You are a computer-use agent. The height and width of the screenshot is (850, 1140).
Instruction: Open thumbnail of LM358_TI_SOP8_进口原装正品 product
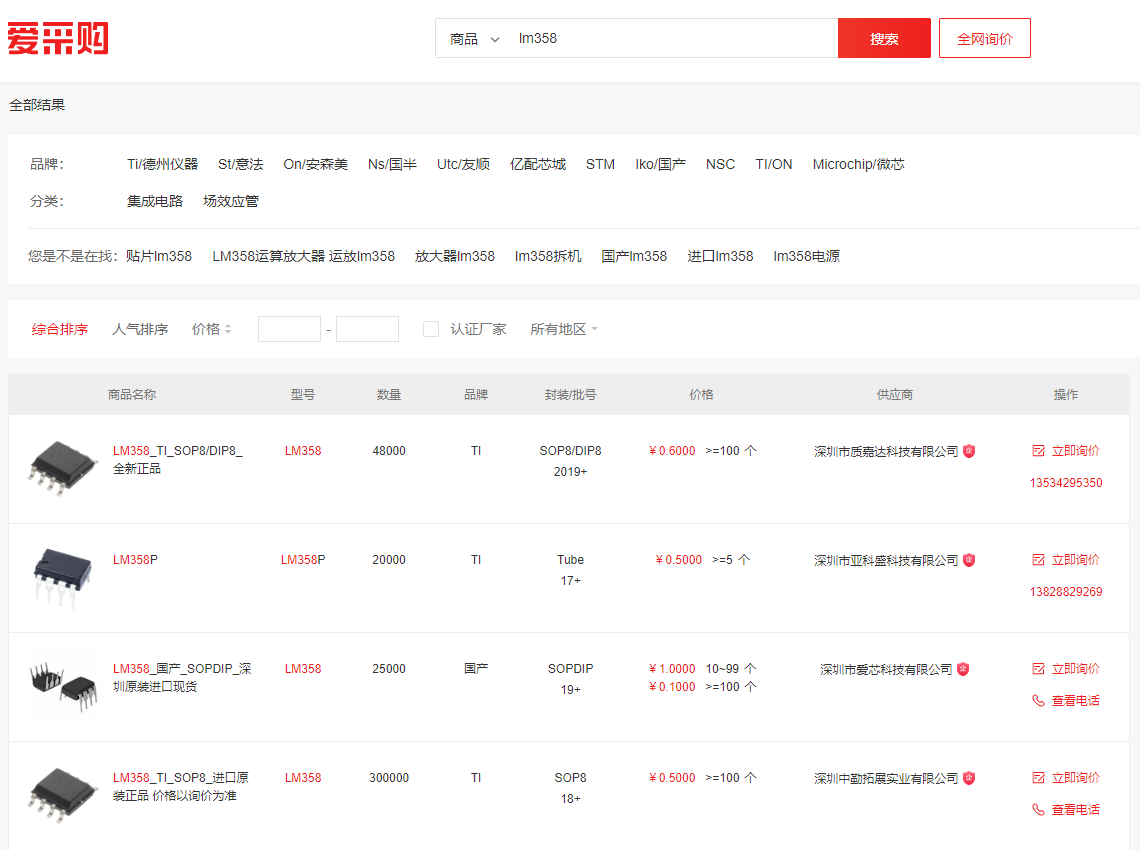coord(63,795)
